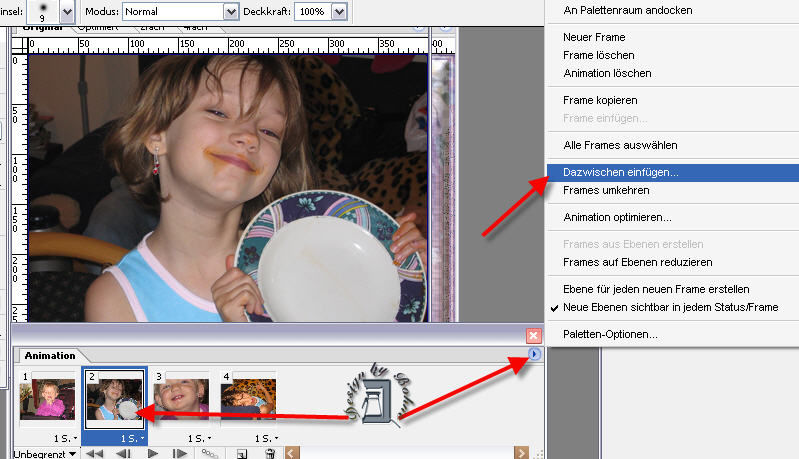Choose 'Dazwischen einfügen...' from the menu
Screen dimensions: 799x459
point(620,172)
